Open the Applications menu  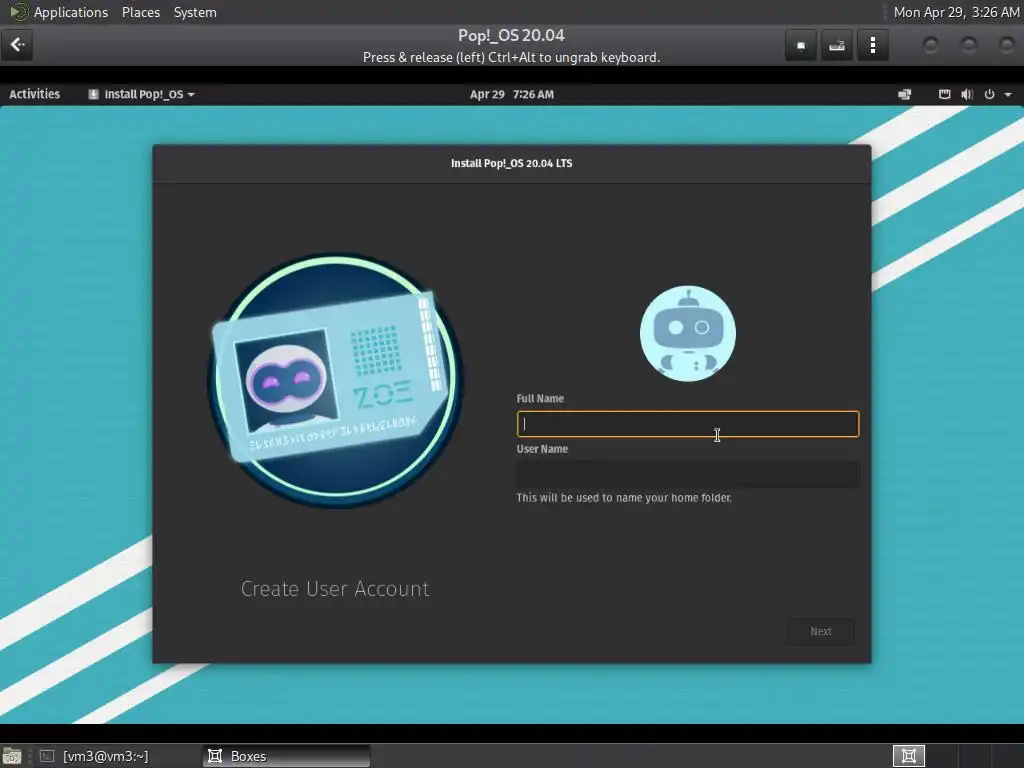point(71,12)
